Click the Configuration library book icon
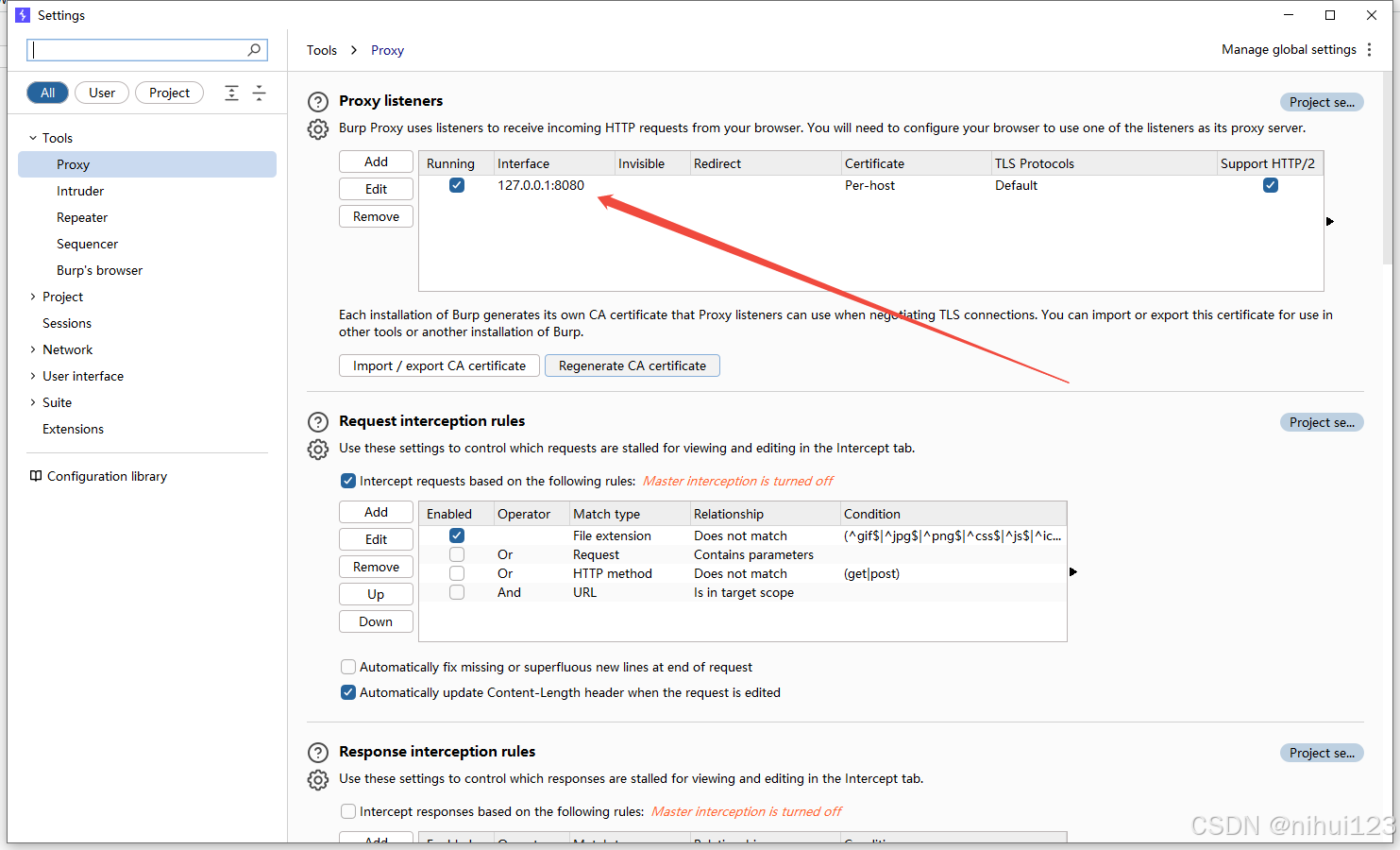Image resolution: width=1400 pixels, height=850 pixels. [36, 476]
